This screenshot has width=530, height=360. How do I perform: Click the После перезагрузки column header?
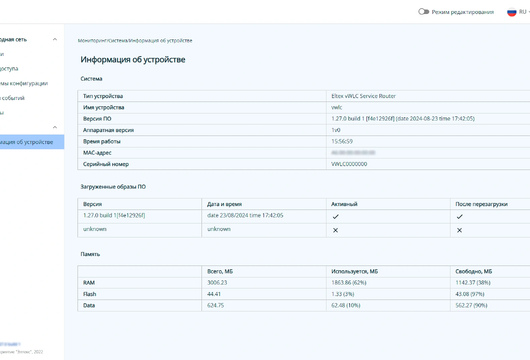point(481,204)
